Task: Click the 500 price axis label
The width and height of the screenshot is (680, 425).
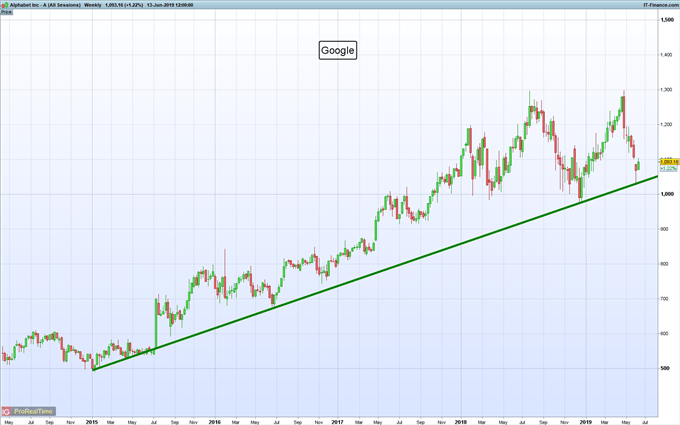Action: click(x=664, y=368)
